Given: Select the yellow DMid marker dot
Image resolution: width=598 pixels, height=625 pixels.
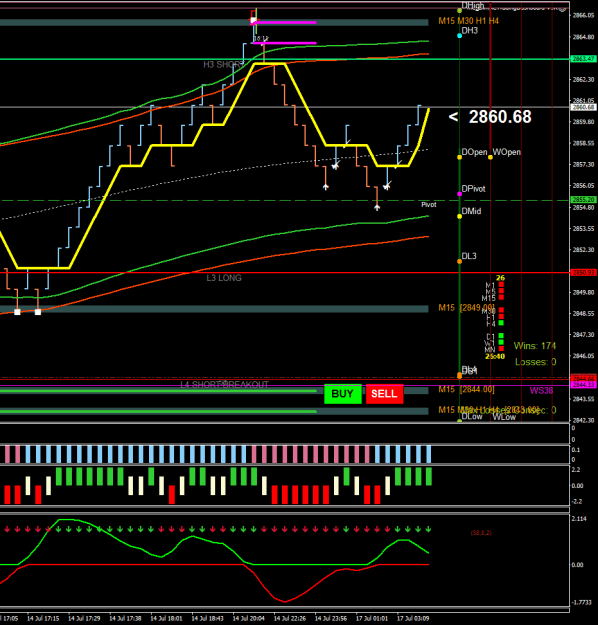Looking at the screenshot, I should pos(459,216).
